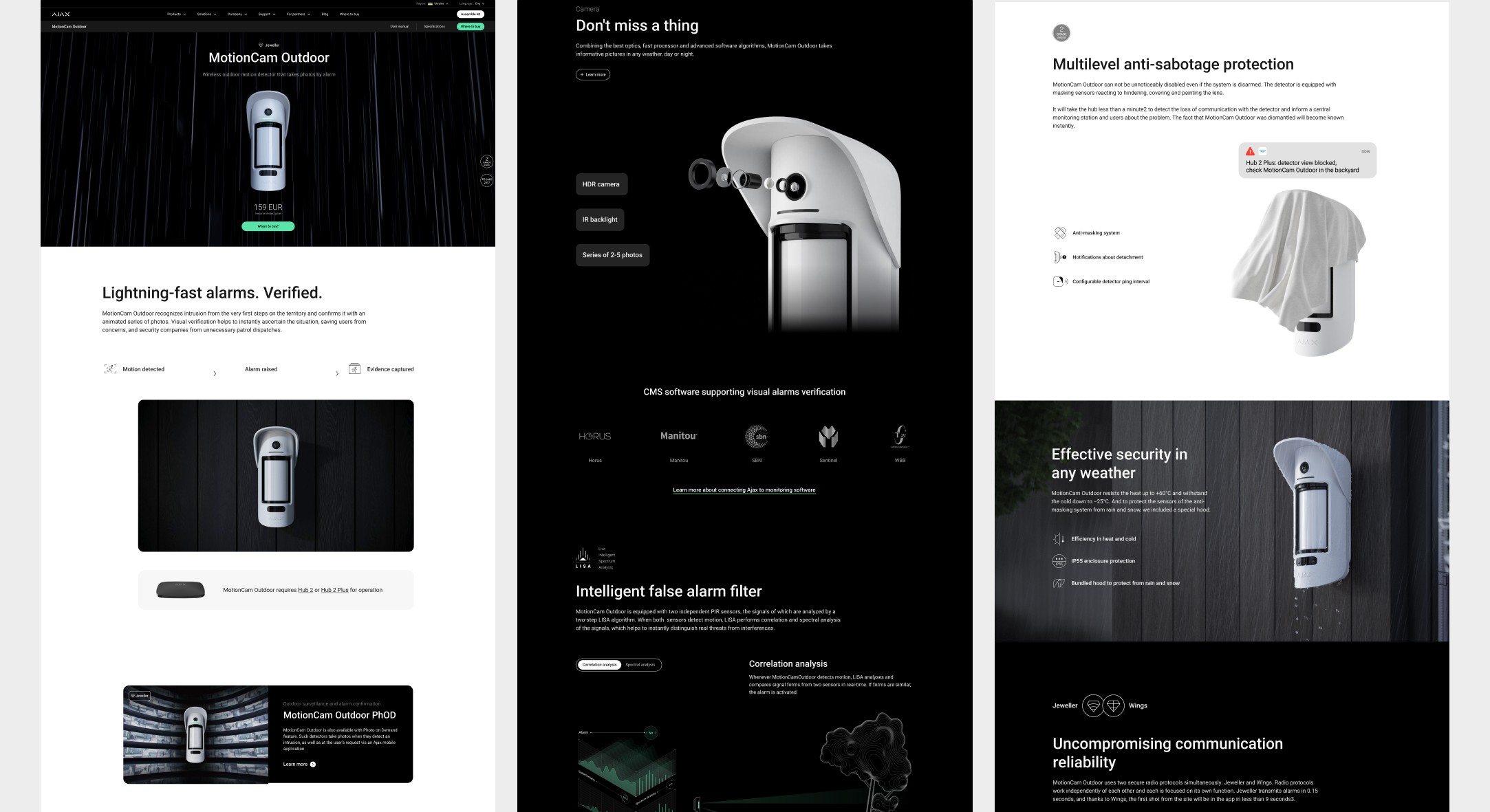This screenshot has width=1490, height=812.
Task: Click the SBN CMS logo
Action: pos(756,437)
